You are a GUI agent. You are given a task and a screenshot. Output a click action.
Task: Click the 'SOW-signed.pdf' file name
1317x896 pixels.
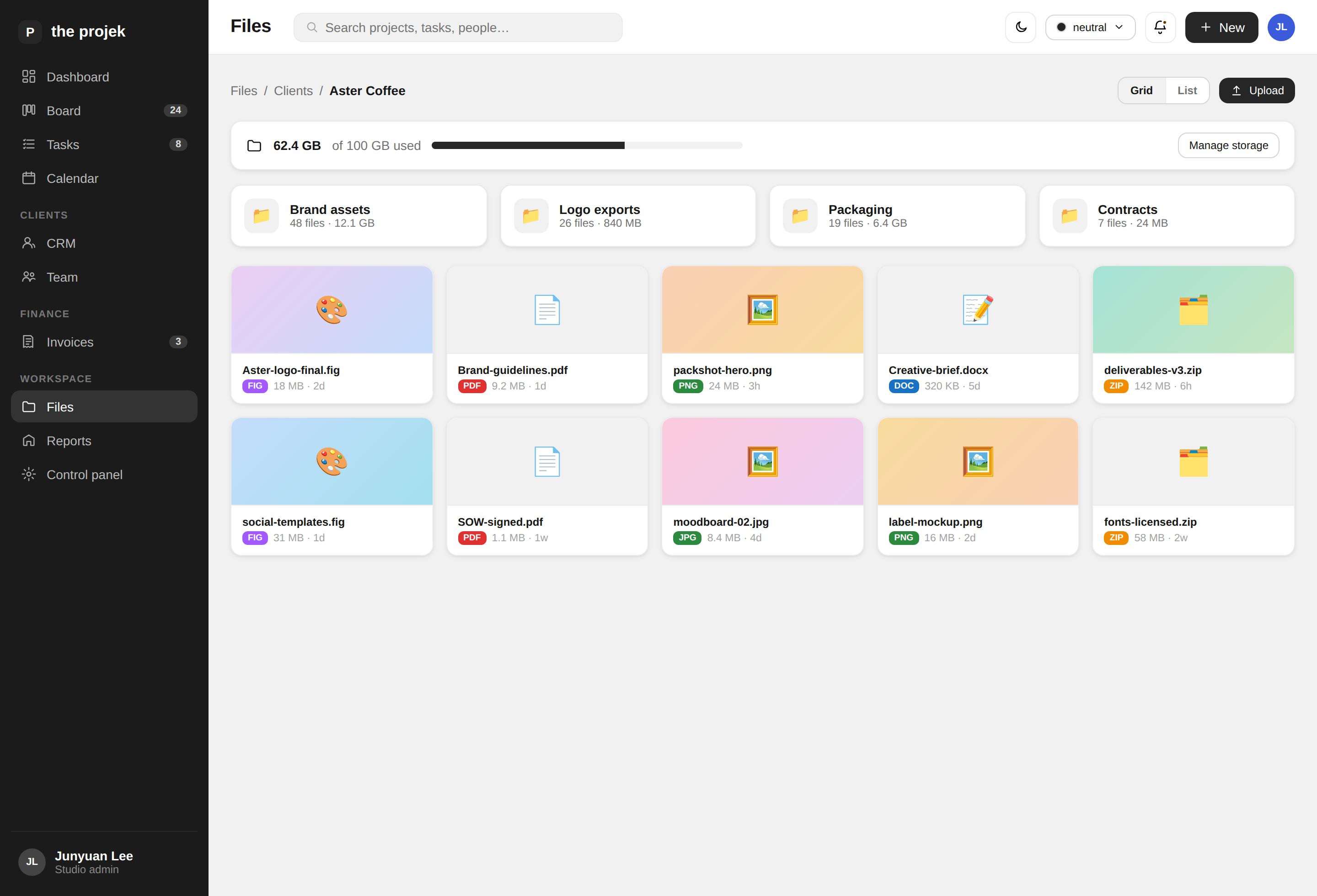tap(500, 522)
